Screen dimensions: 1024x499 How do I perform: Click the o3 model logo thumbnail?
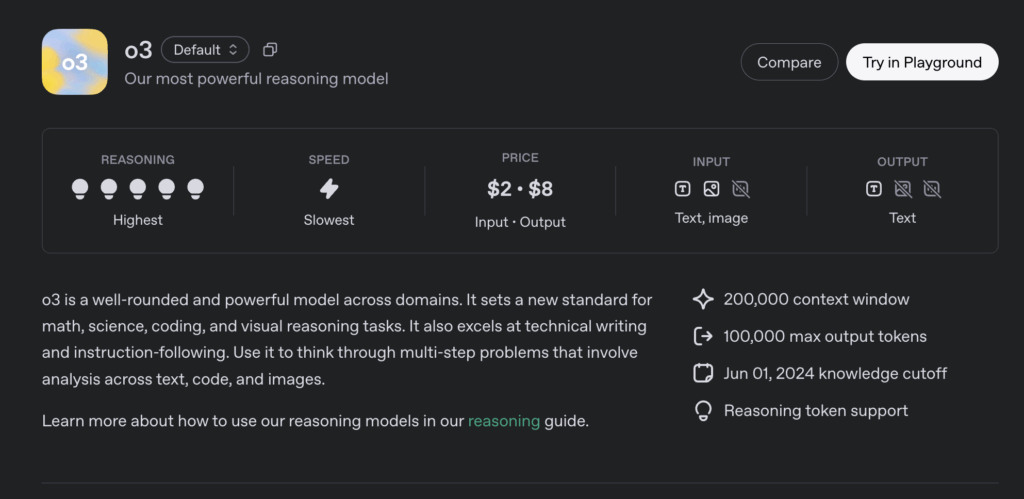(74, 62)
